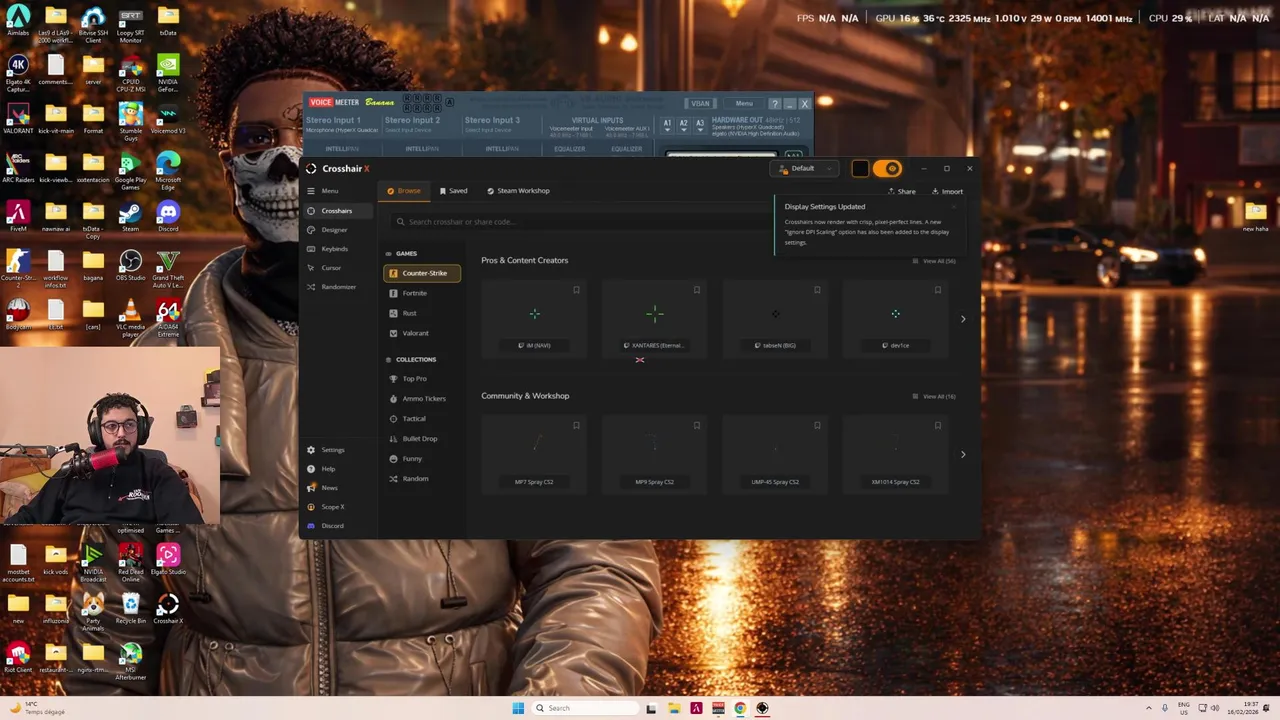Select the MP7 Spray CS2 crosshair card
The width and height of the screenshot is (1280, 720).
click(534, 455)
